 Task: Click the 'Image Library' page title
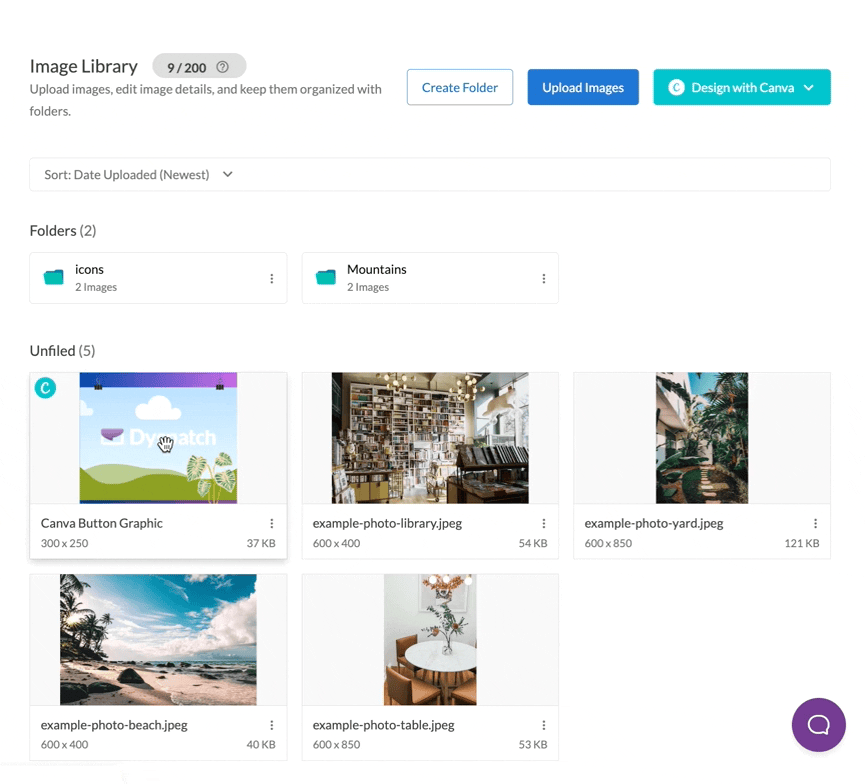pos(83,66)
